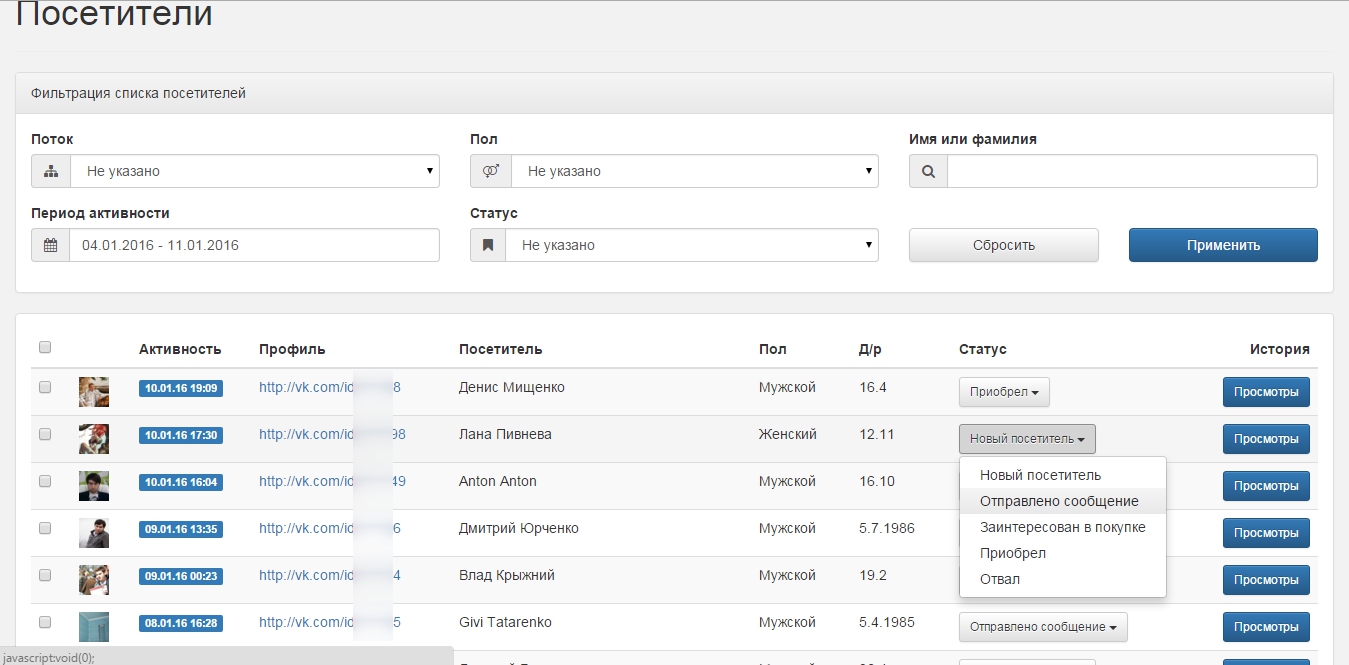Click the gender icon beside Пол

pyautogui.click(x=491, y=171)
